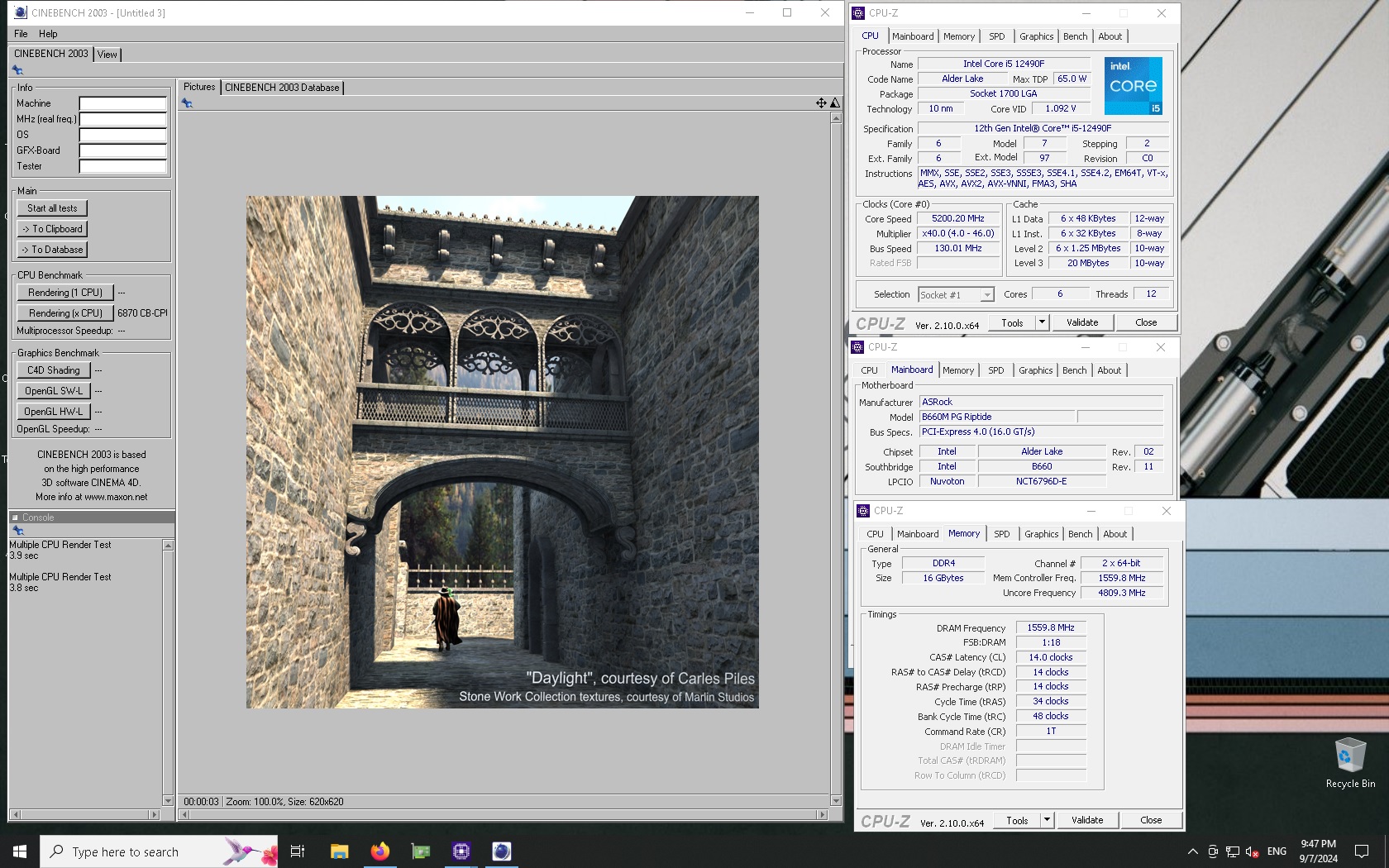
Task: Open the notification center icon
Action: tap(1362, 851)
